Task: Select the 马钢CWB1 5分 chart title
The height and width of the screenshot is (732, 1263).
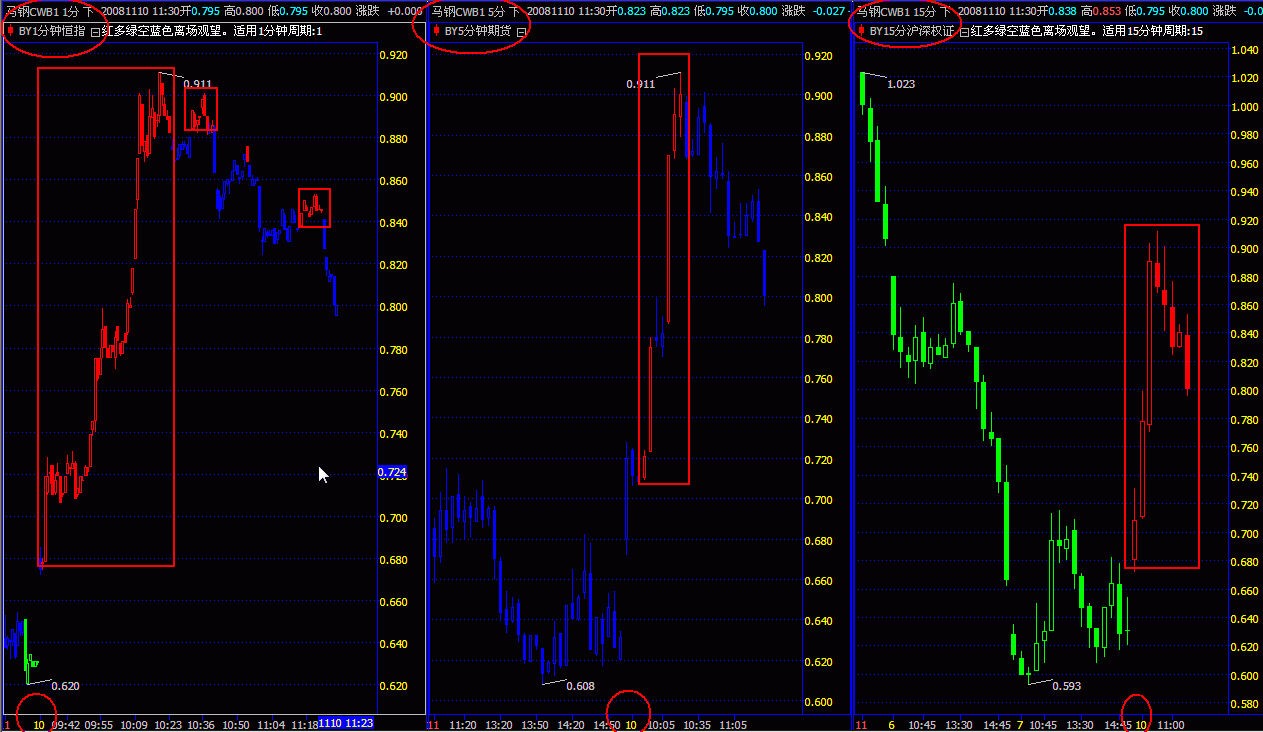Action: [x=467, y=11]
